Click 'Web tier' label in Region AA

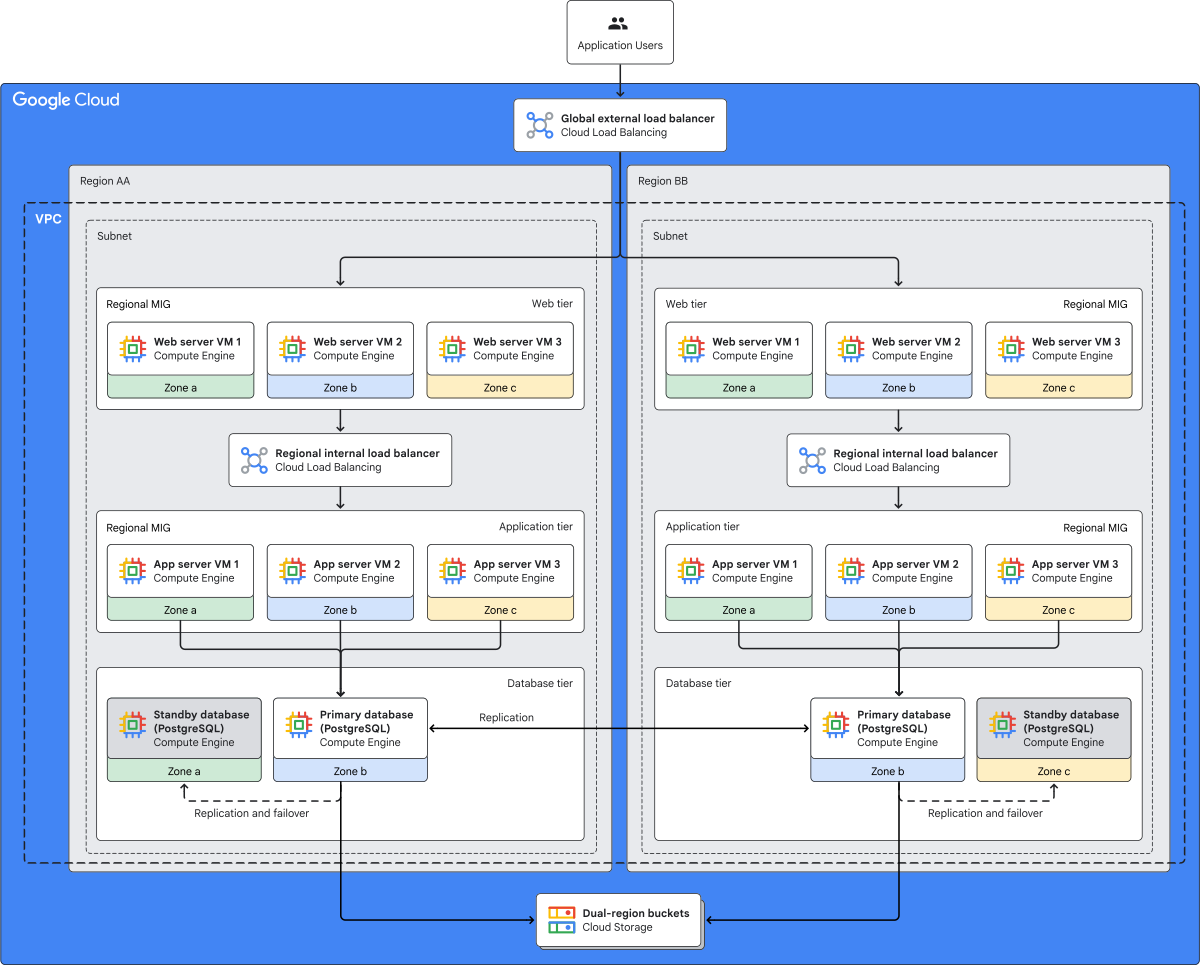click(553, 304)
